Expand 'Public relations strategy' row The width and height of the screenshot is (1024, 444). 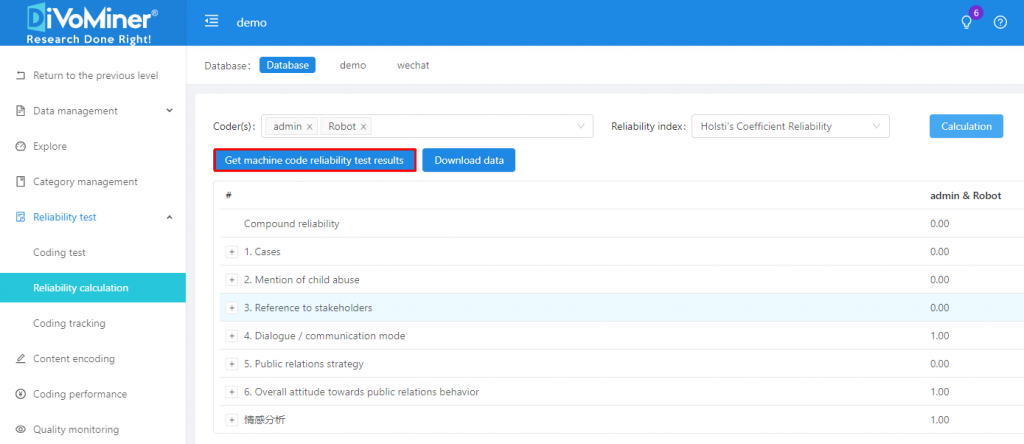coord(232,364)
